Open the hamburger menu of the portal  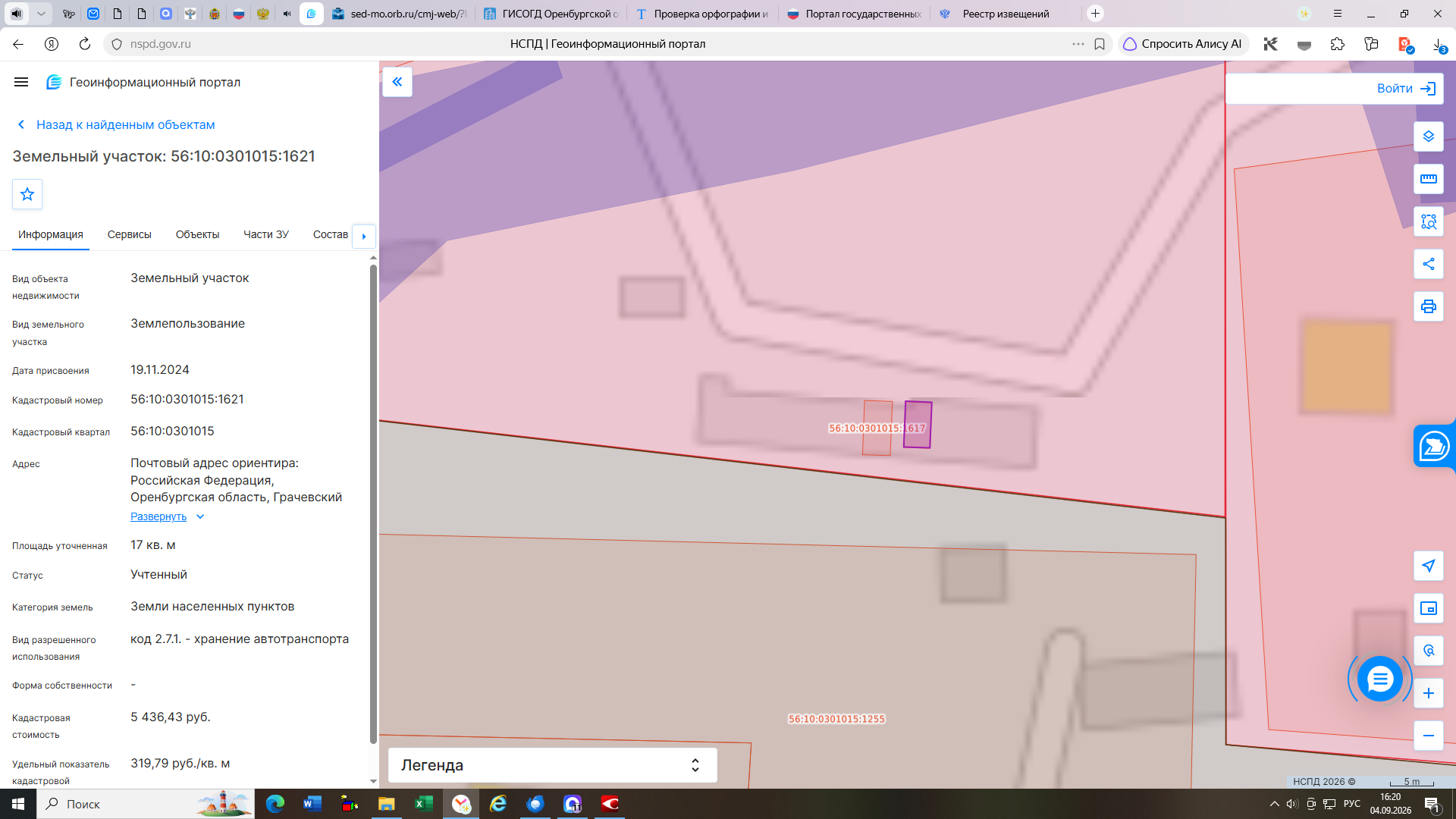(21, 82)
